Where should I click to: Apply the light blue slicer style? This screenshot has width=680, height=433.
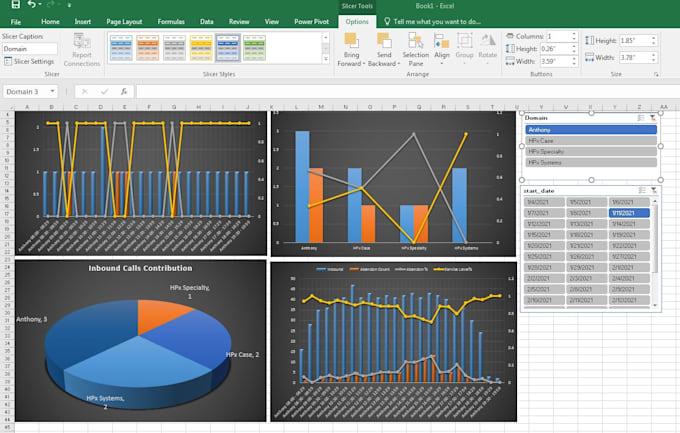tap(121, 48)
